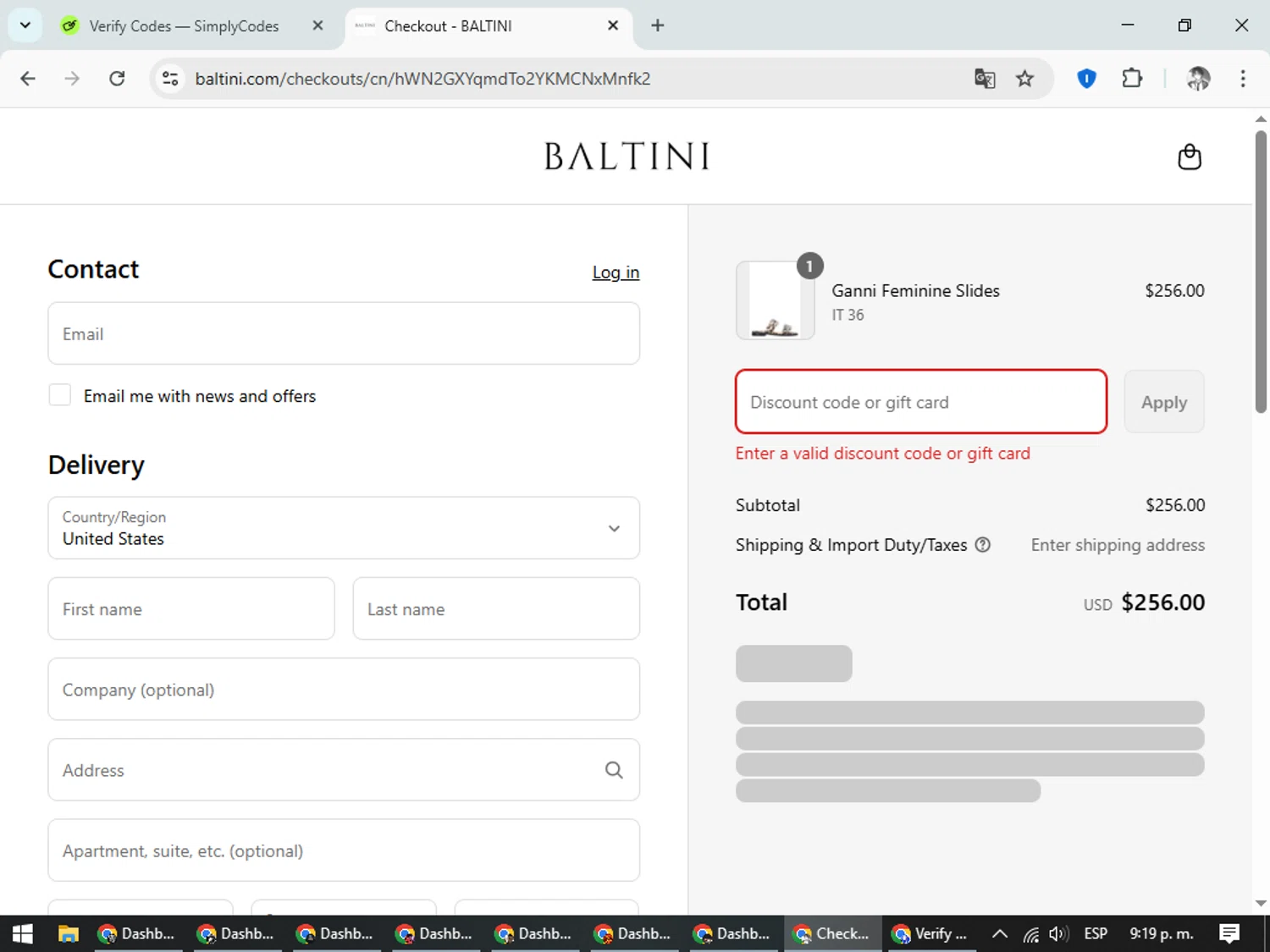
Task: View site information icon in address bar
Action: 170,79
